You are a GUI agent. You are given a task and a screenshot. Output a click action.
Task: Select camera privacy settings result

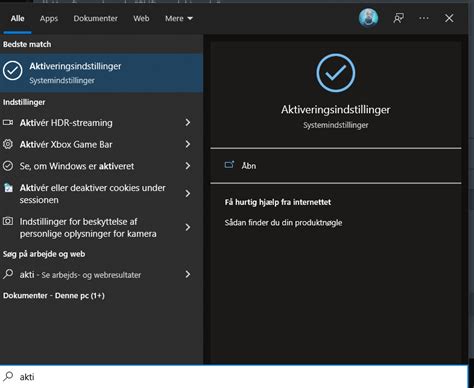[x=101, y=227]
